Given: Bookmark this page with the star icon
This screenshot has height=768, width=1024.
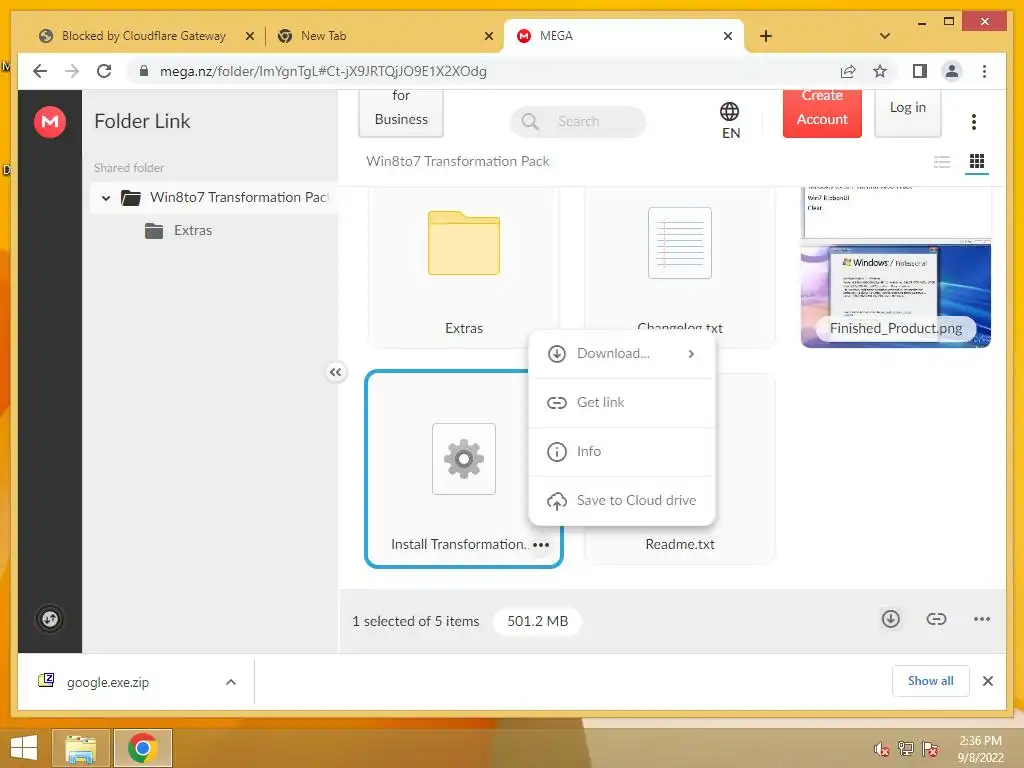Looking at the screenshot, I should tap(880, 71).
